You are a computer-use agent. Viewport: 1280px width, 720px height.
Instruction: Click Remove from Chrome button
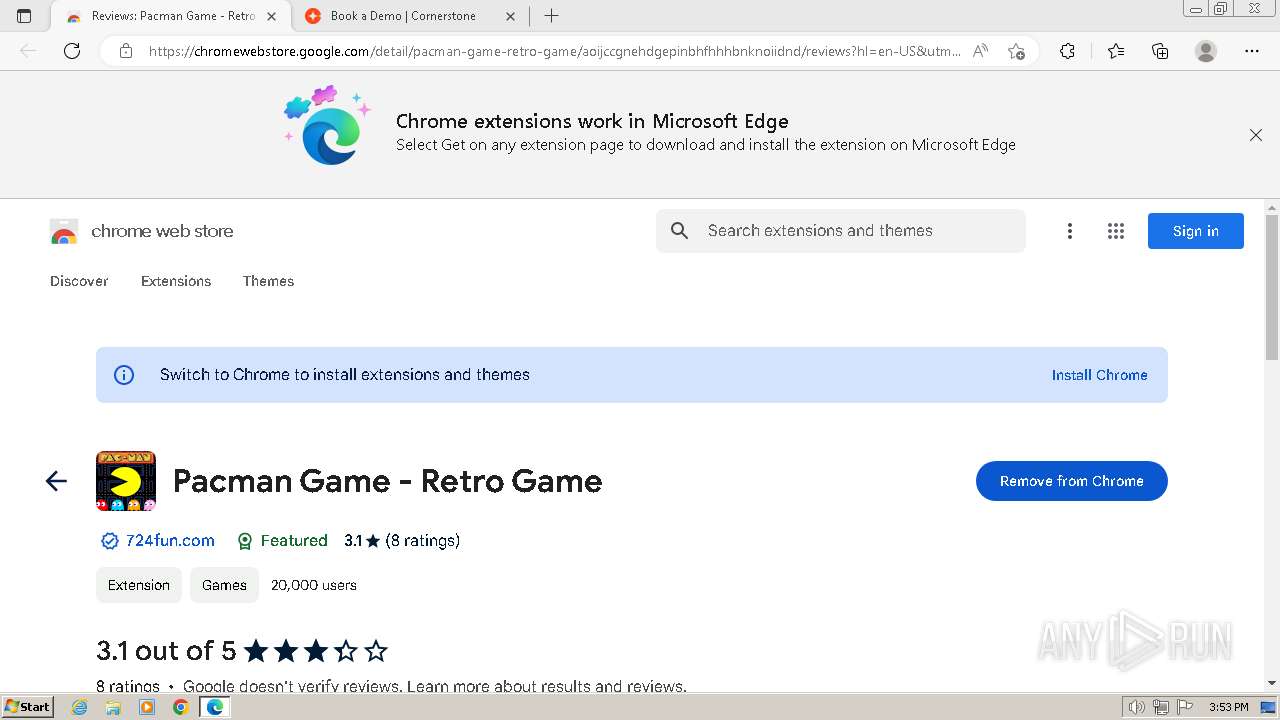[x=1072, y=481]
